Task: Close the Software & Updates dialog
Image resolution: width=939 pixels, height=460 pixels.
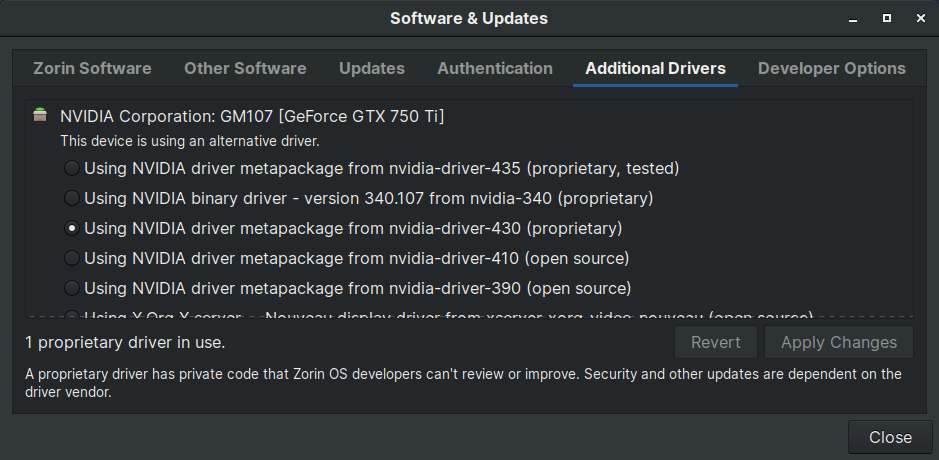Action: pyautogui.click(x=890, y=437)
